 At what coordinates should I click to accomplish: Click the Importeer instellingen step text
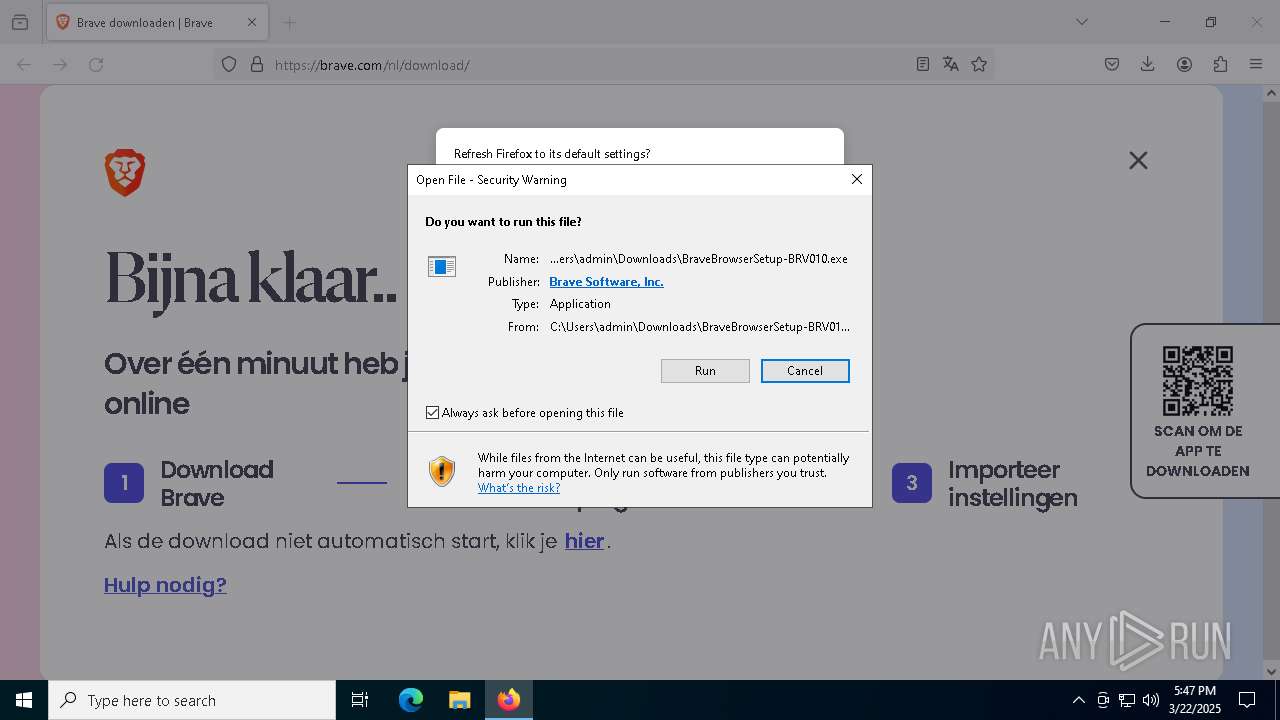[x=1013, y=484]
